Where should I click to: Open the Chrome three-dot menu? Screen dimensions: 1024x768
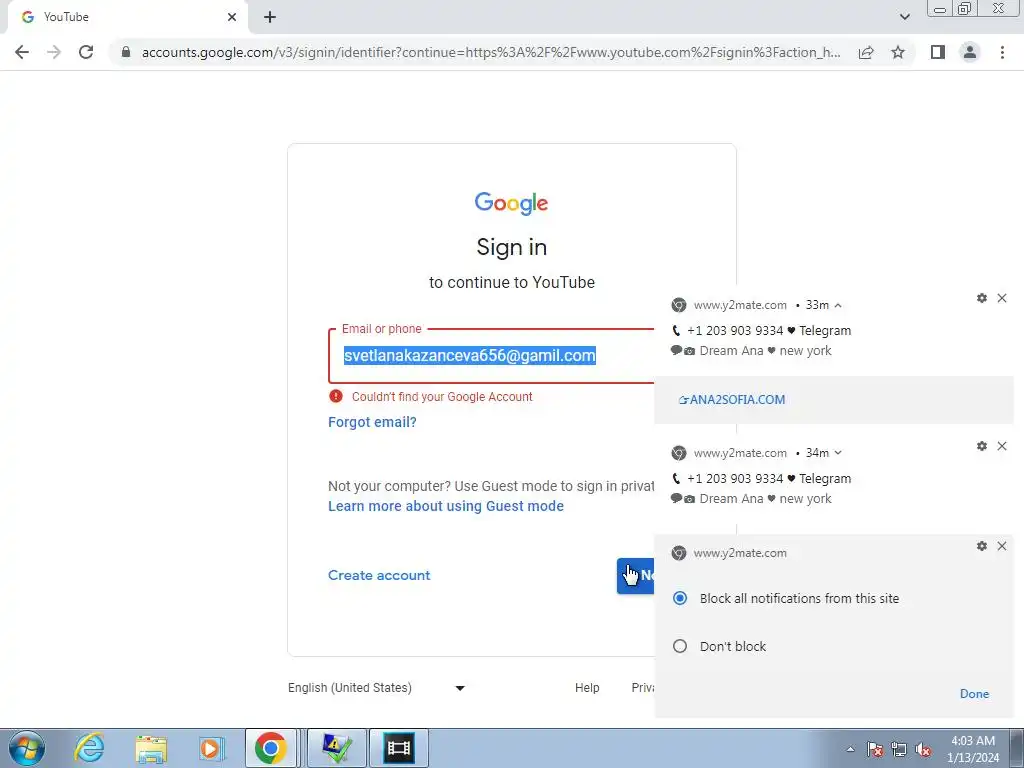[1002, 52]
